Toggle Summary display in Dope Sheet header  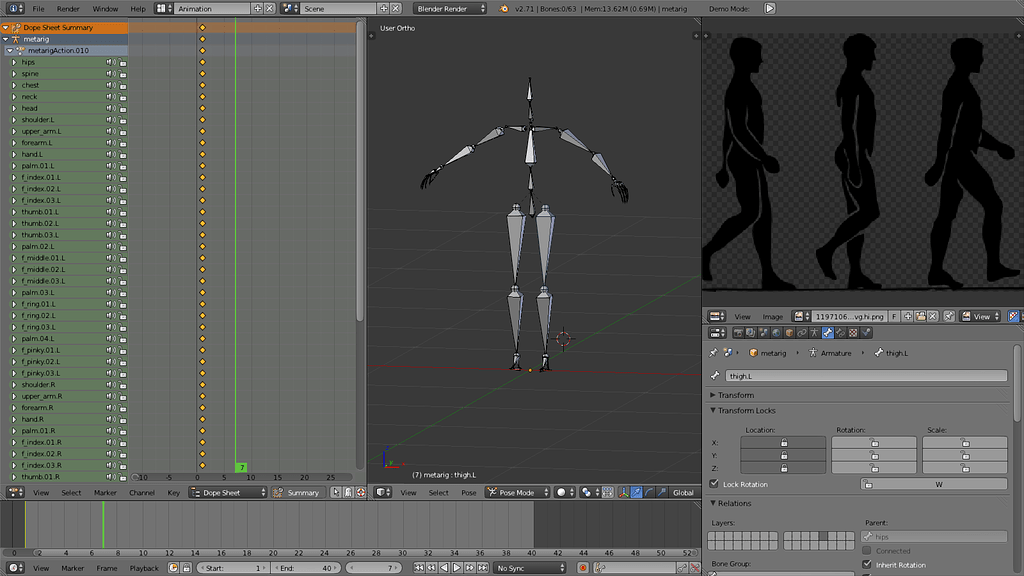click(296, 492)
